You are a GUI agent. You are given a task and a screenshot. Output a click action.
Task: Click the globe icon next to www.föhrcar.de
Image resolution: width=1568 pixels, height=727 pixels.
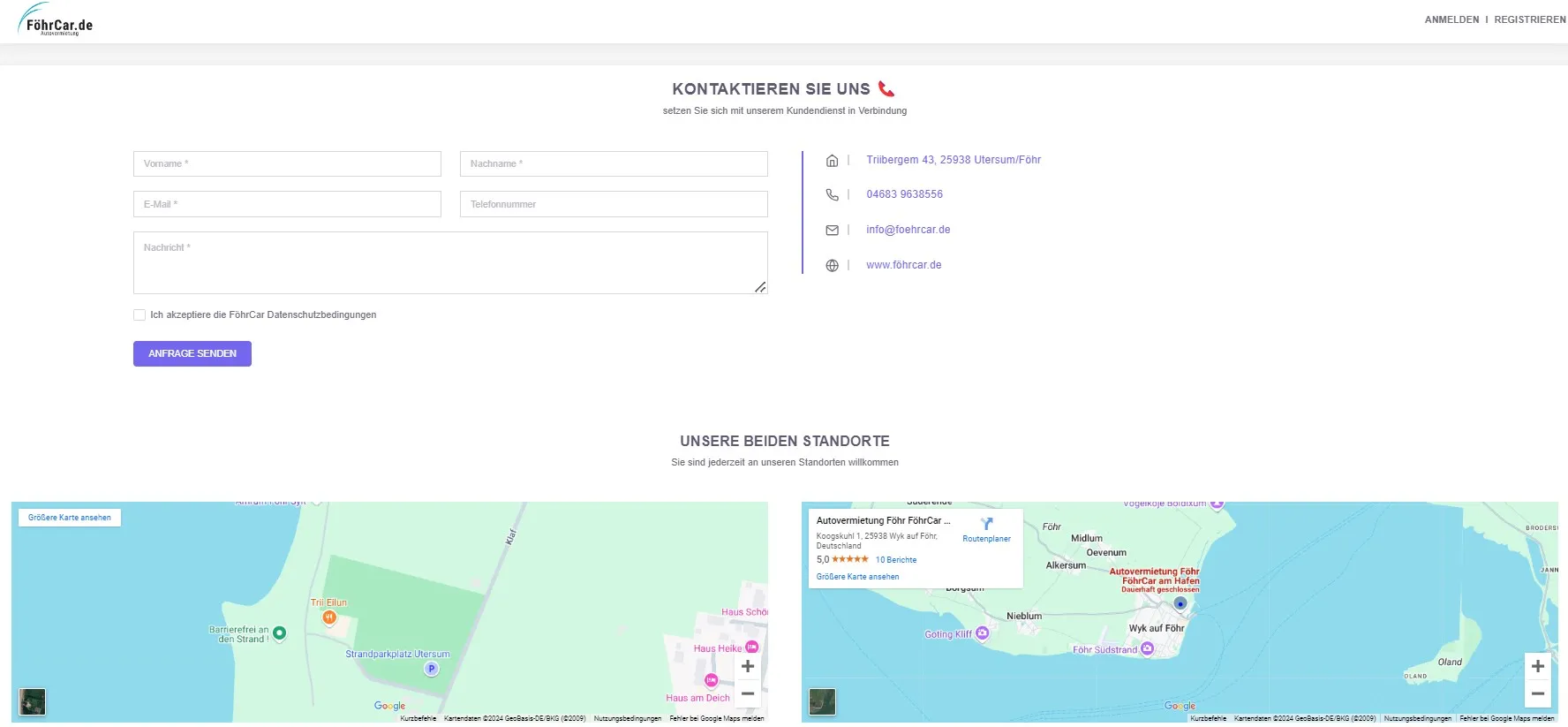(x=832, y=266)
